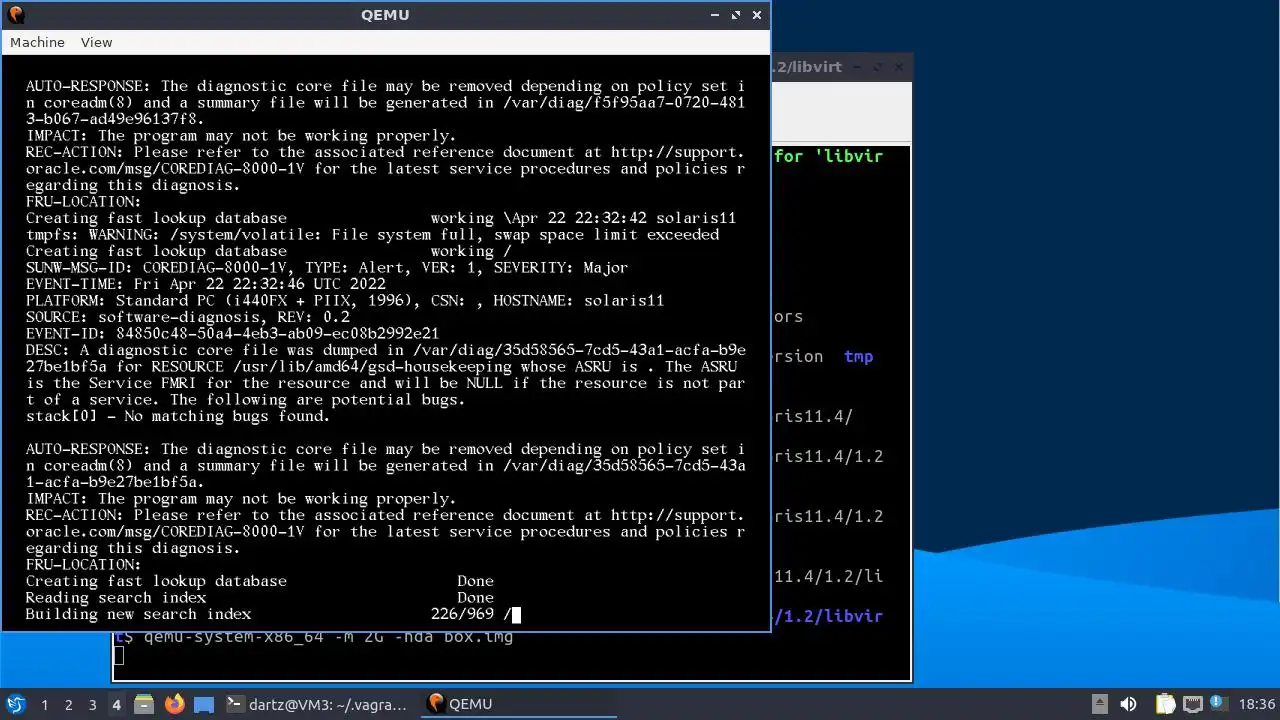Click the 'EVENT-TIME: Fri Apr 22 22:32:46' line
1280x720 pixels.
205,284
